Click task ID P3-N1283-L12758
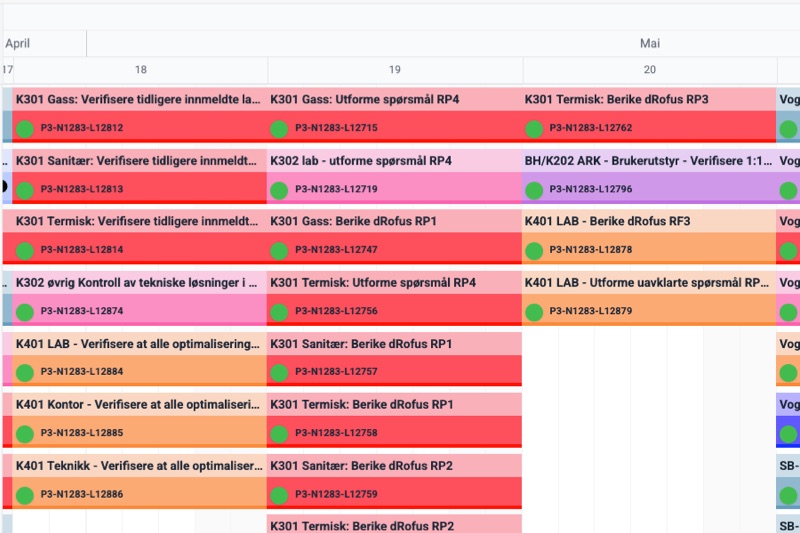The image size is (800, 533). pos(336,433)
